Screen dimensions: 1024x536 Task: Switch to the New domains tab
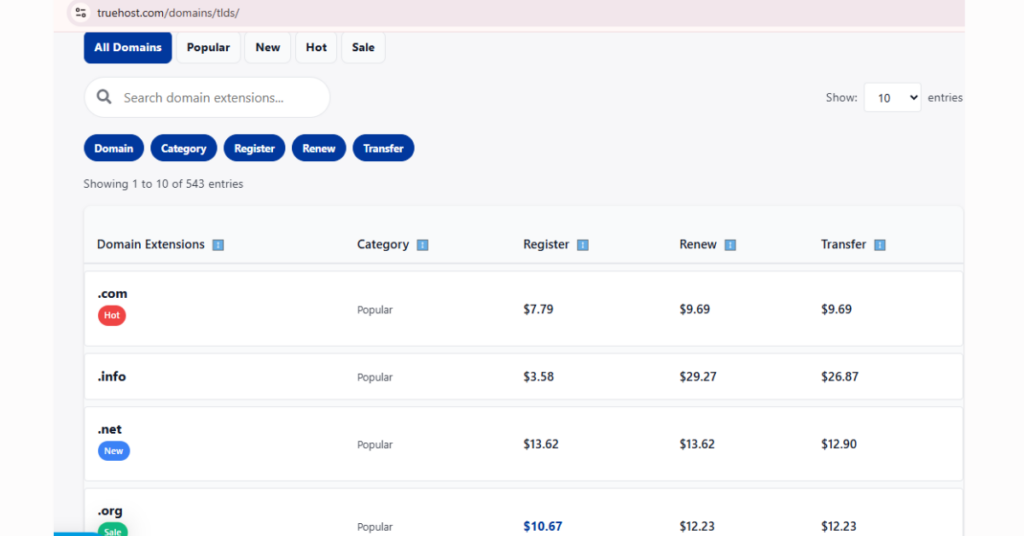(x=268, y=48)
